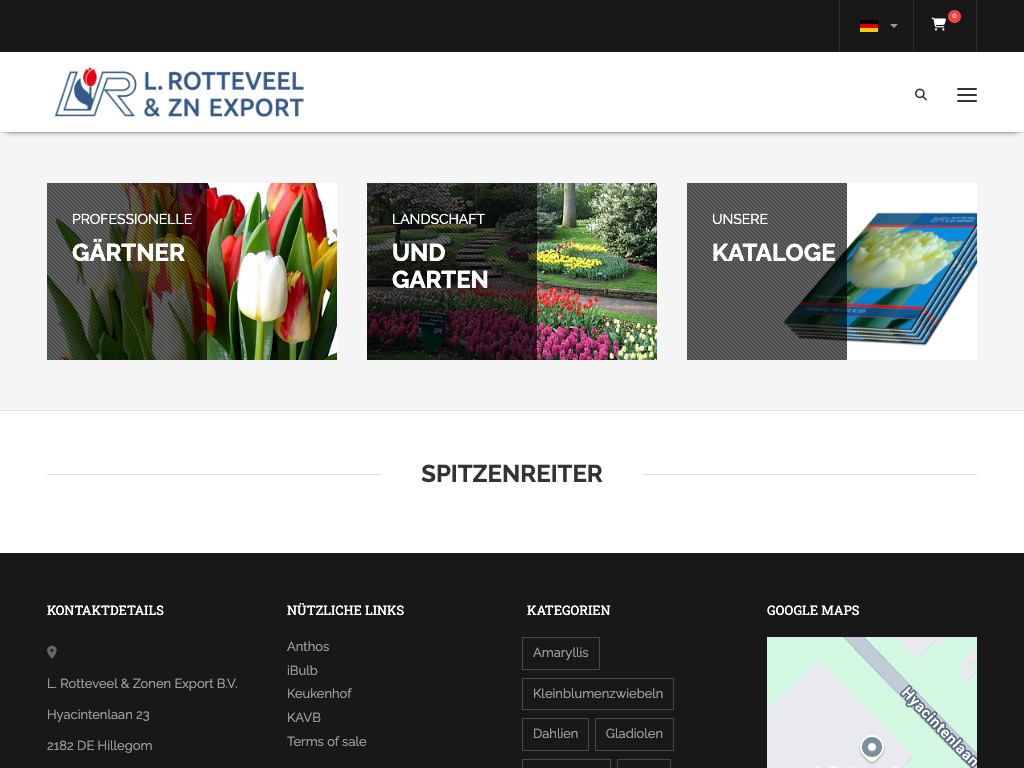The height and width of the screenshot is (768, 1024).
Task: Pick the Gladiolen category tag
Action: click(x=634, y=734)
